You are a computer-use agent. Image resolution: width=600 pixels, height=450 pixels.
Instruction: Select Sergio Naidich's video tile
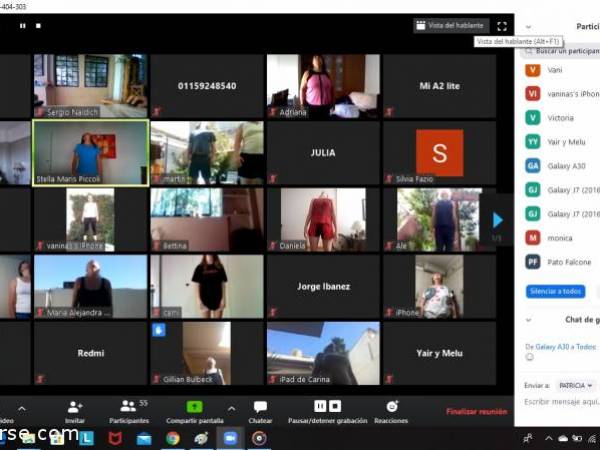point(91,86)
